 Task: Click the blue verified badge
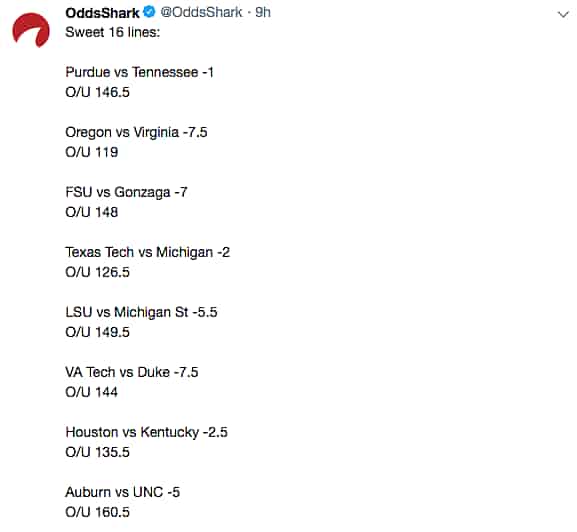coord(149,12)
